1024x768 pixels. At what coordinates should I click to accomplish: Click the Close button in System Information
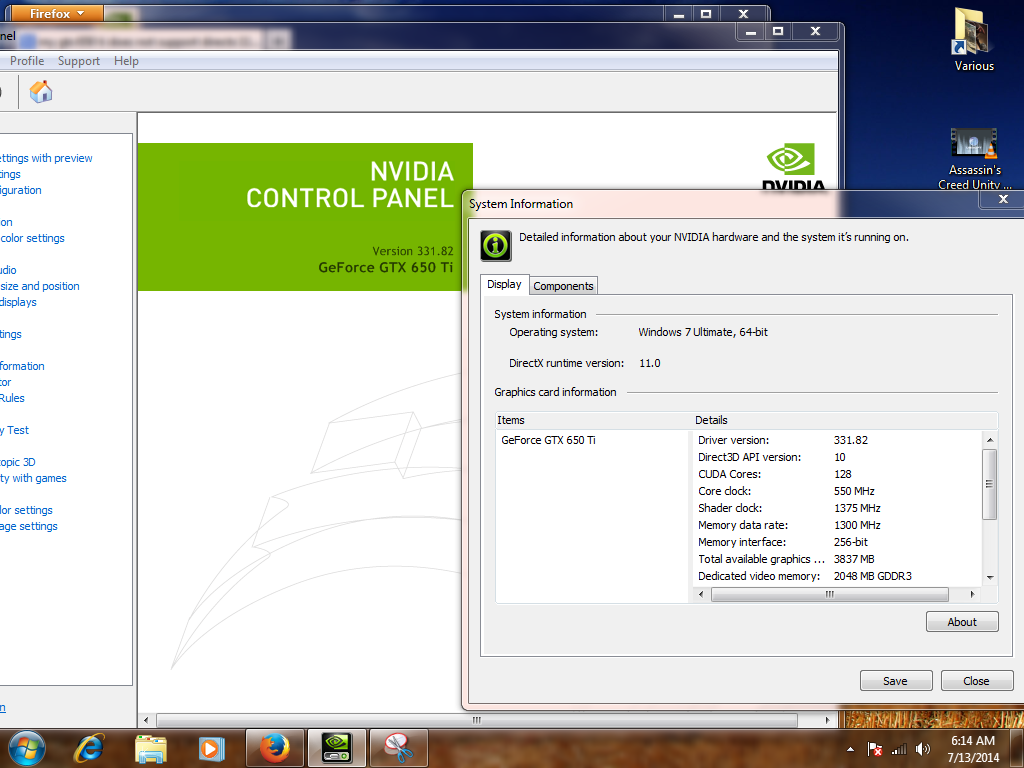976,680
